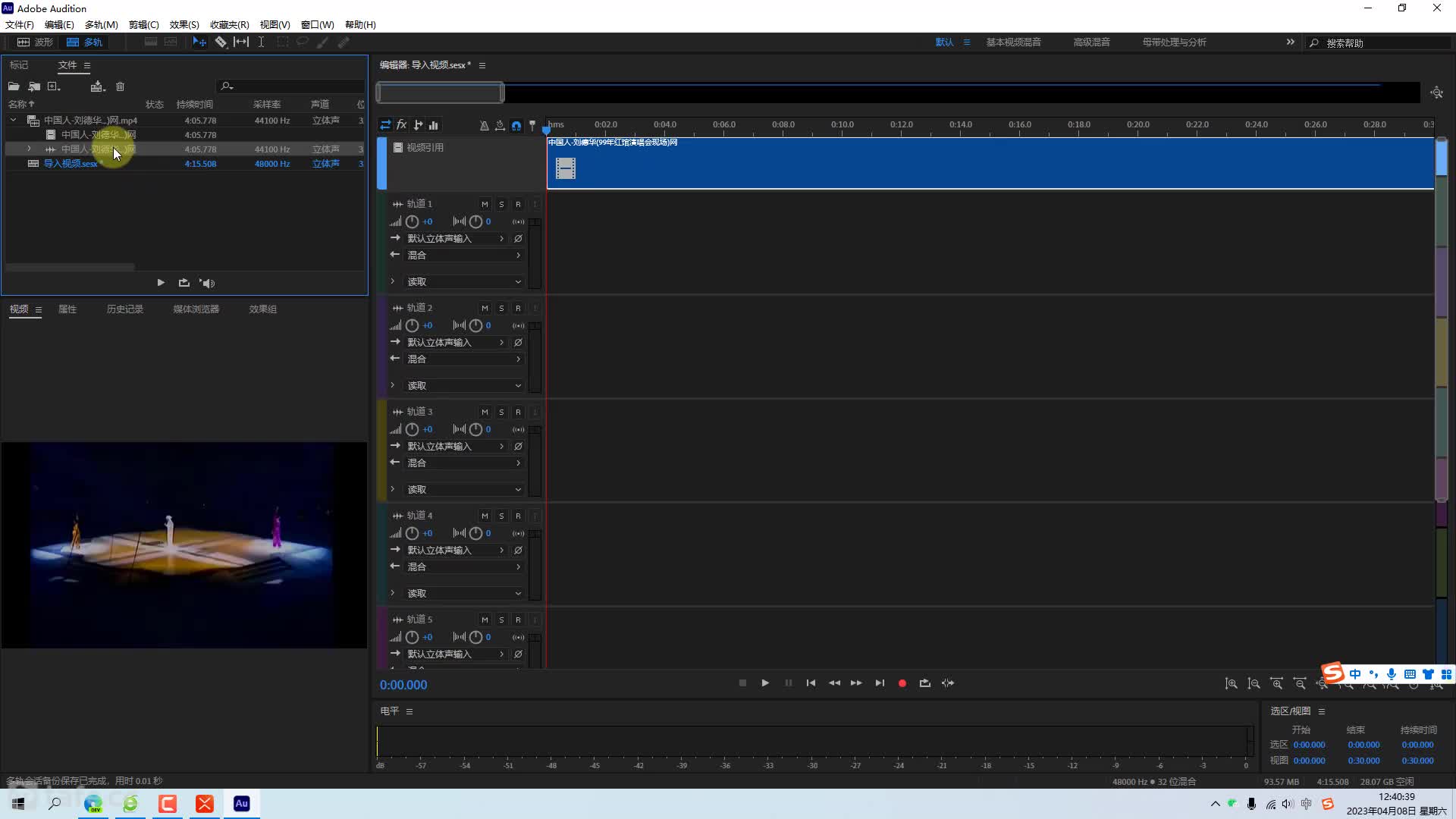Choose the 高级混音 workspace
The height and width of the screenshot is (819, 1456).
1091,42
